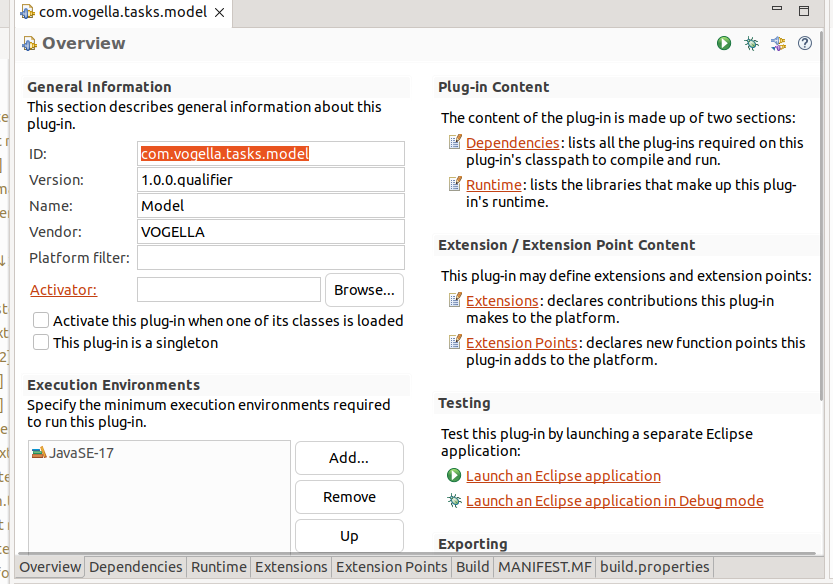Click the Browse... button for Activator
This screenshot has height=584, width=833.
coord(364,290)
